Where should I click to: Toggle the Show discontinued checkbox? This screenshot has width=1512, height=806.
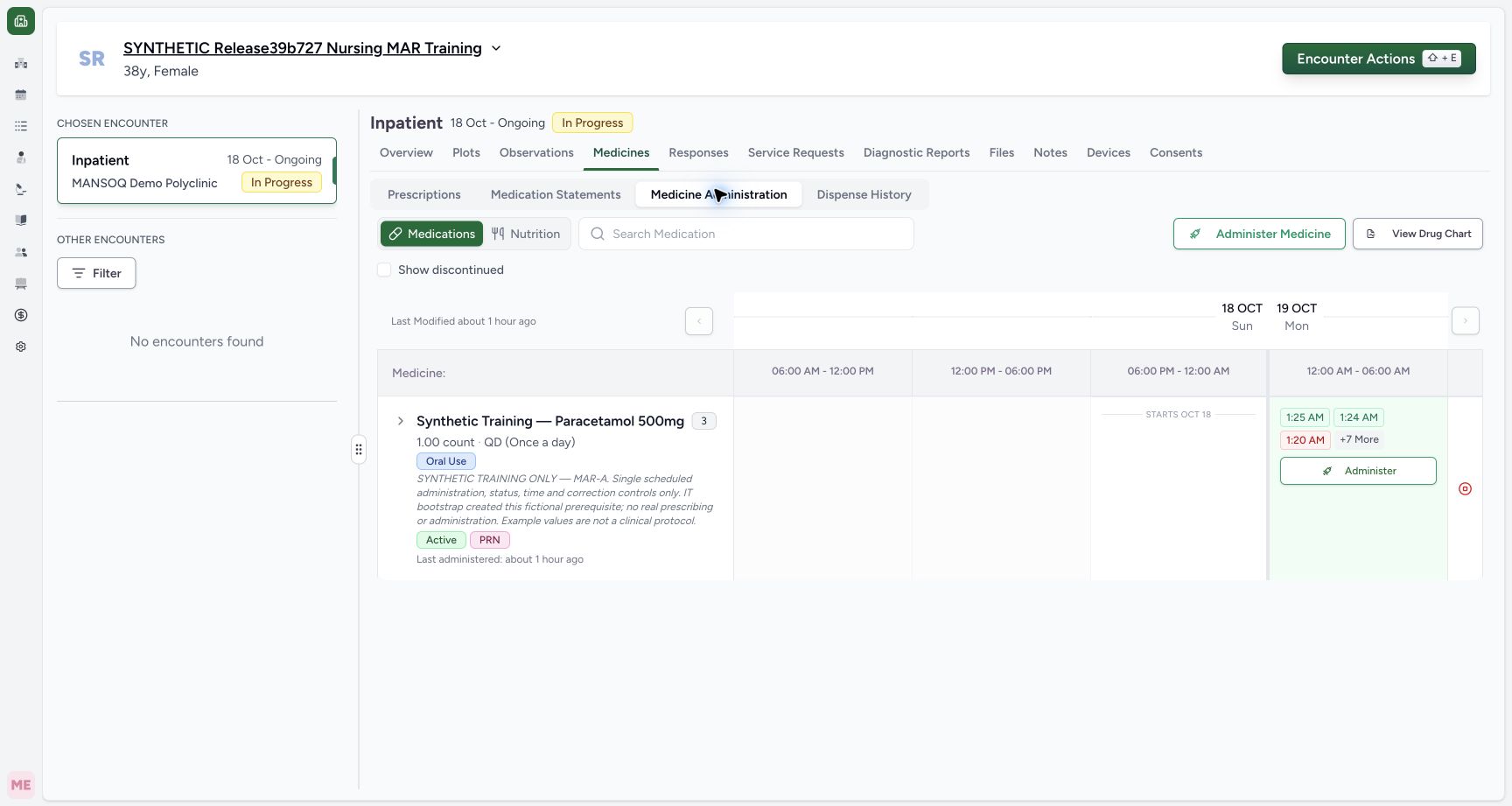tap(384, 270)
